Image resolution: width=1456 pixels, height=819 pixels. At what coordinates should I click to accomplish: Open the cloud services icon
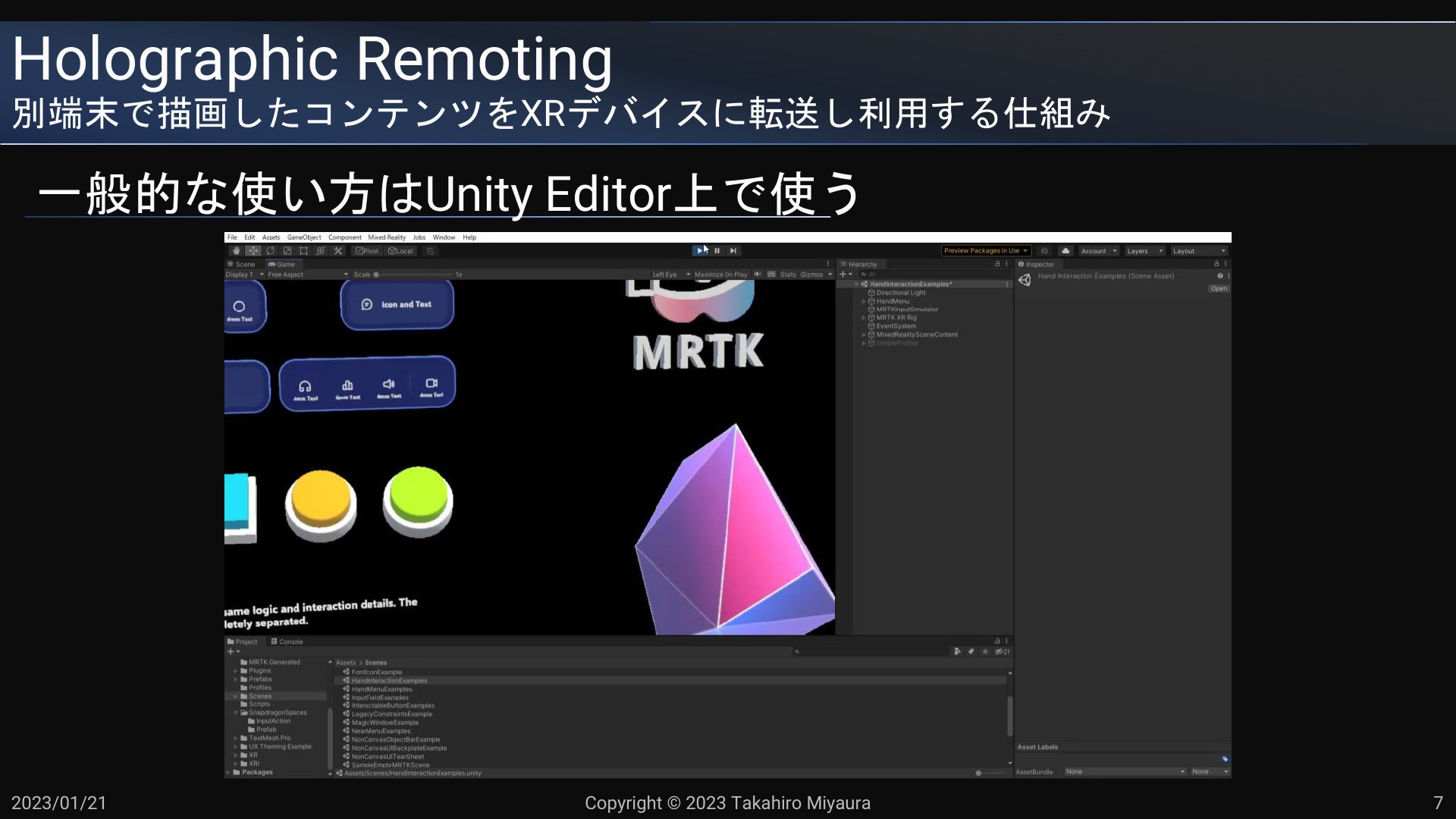pos(1065,251)
